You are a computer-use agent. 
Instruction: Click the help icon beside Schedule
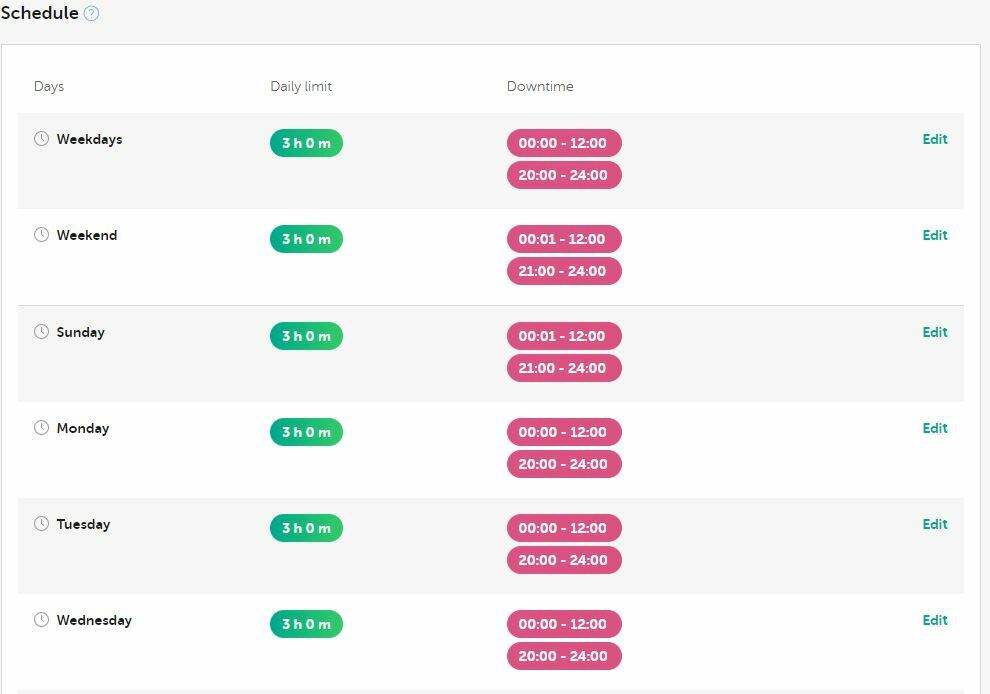click(x=92, y=14)
